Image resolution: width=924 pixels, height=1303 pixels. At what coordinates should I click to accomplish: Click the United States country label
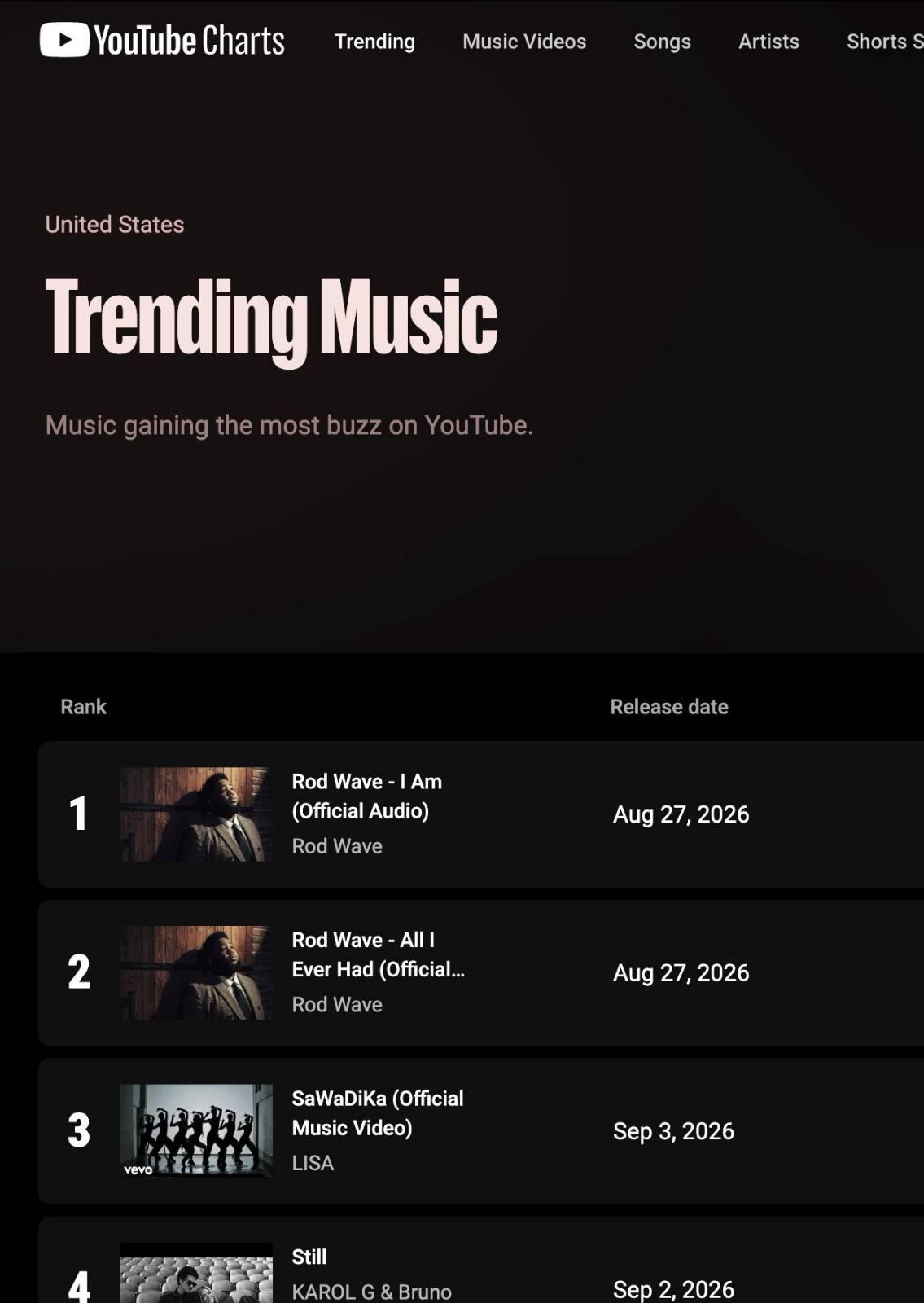pyautogui.click(x=115, y=225)
